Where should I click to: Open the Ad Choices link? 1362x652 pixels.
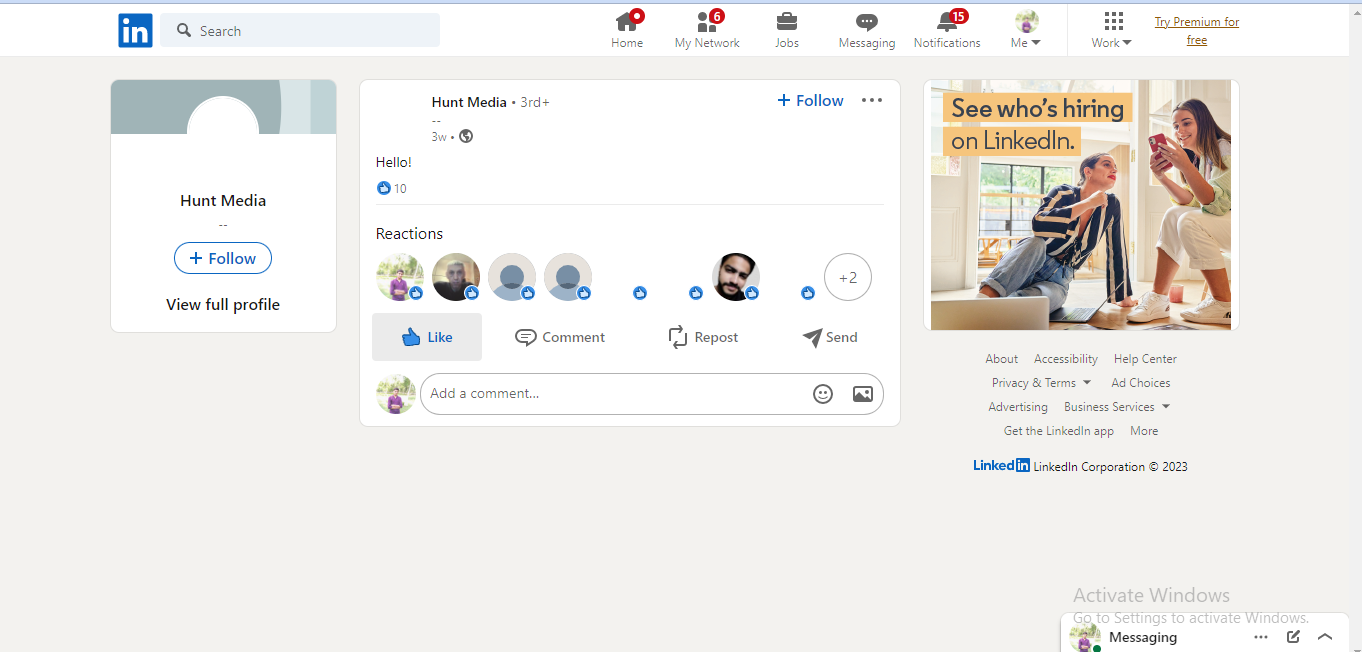click(x=1141, y=383)
